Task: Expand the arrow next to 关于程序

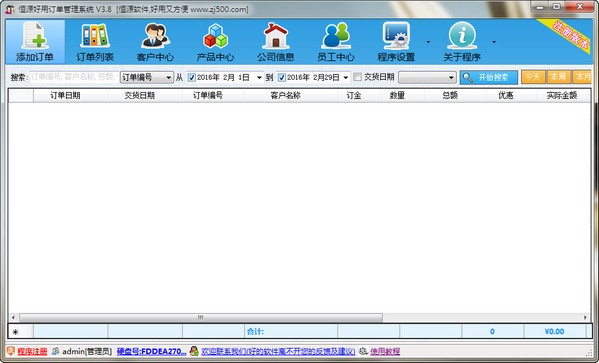Action: click(494, 42)
